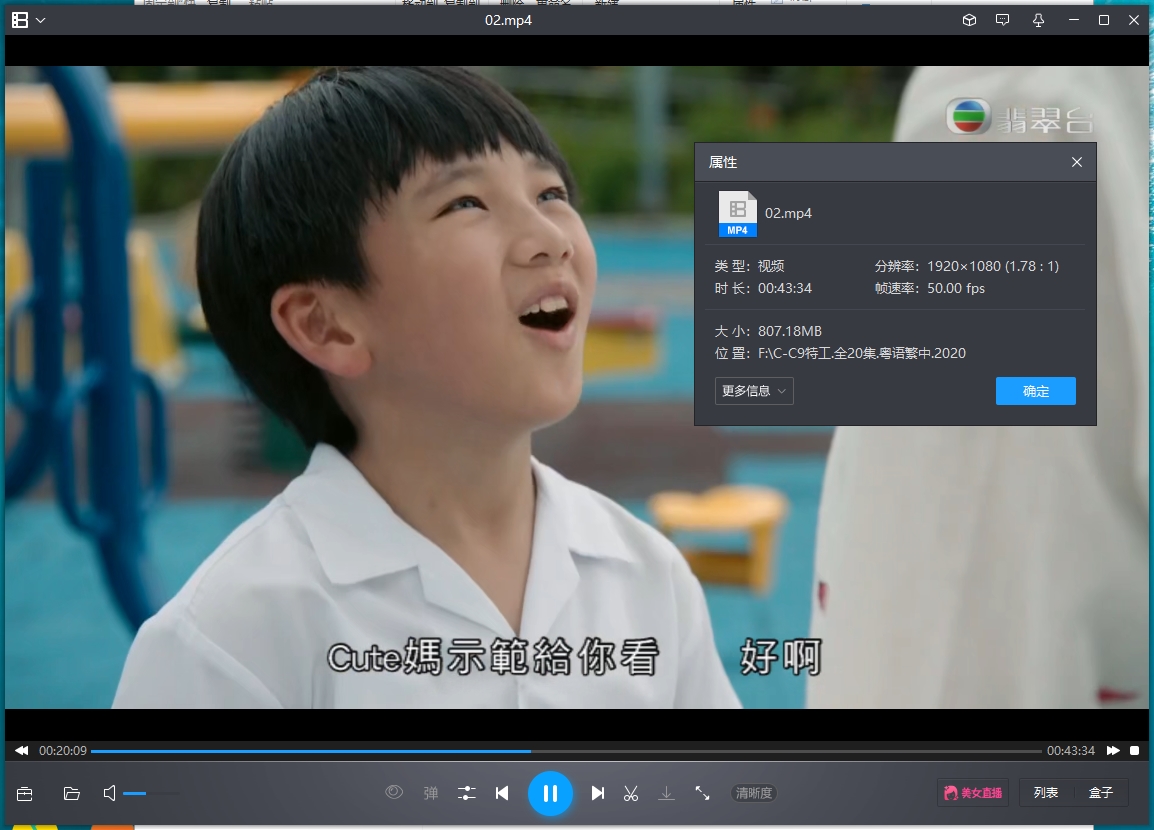Click the 02.mp4 filename in properties
This screenshot has width=1154, height=830.
[x=788, y=213]
